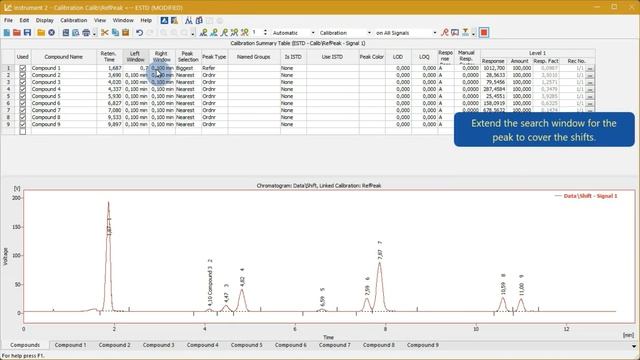Click the New calibration file icon
640x360 pixels.
point(7,33)
